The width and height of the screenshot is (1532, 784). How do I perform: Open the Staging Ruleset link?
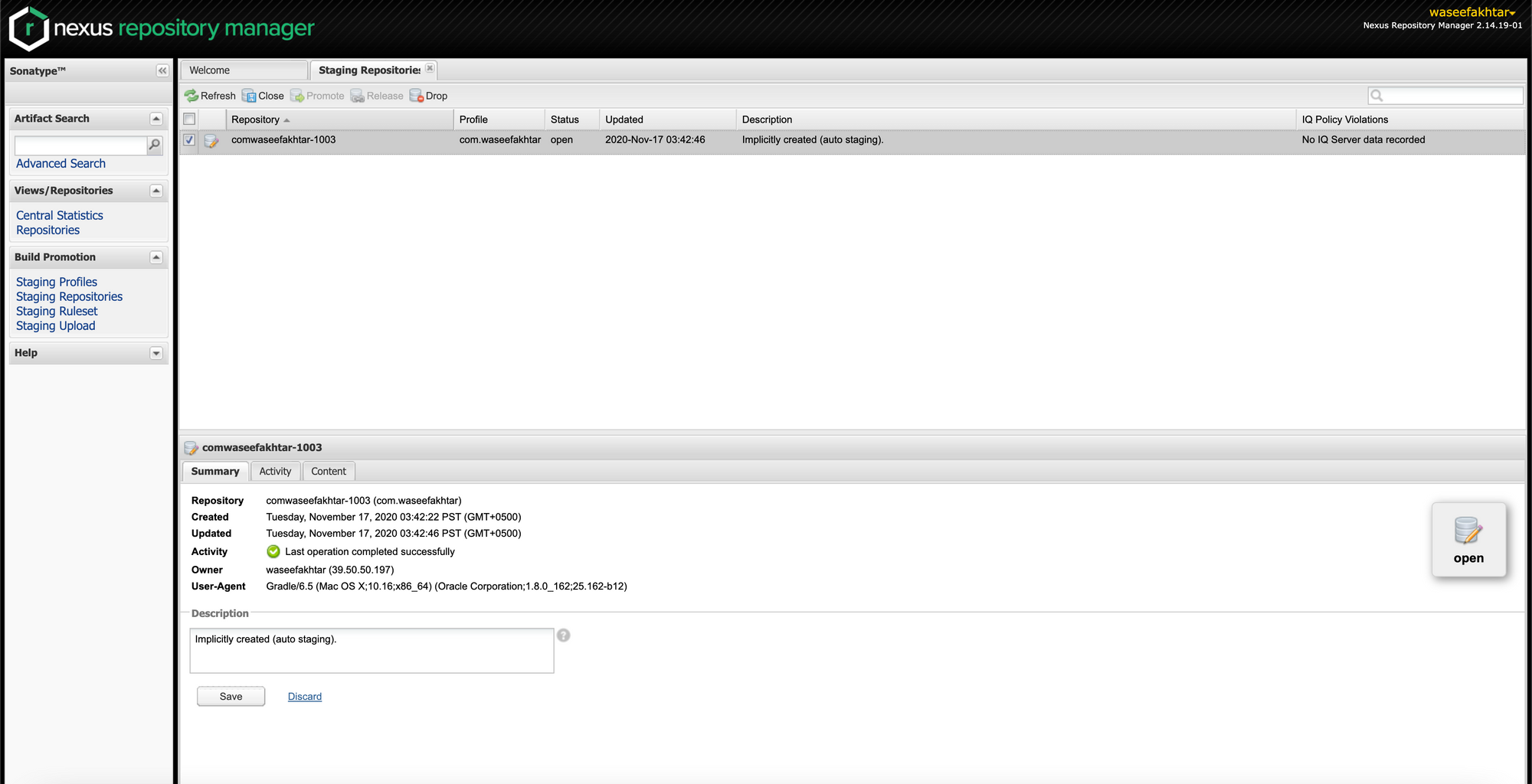click(57, 312)
